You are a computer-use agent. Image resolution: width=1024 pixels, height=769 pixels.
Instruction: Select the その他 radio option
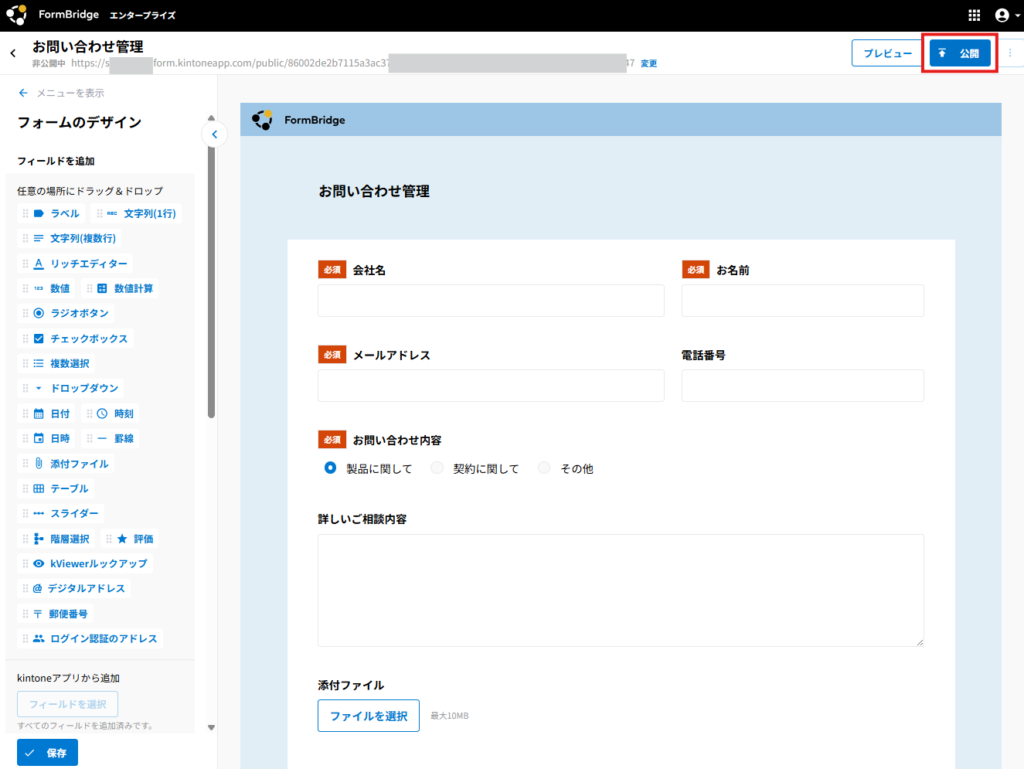coord(544,468)
